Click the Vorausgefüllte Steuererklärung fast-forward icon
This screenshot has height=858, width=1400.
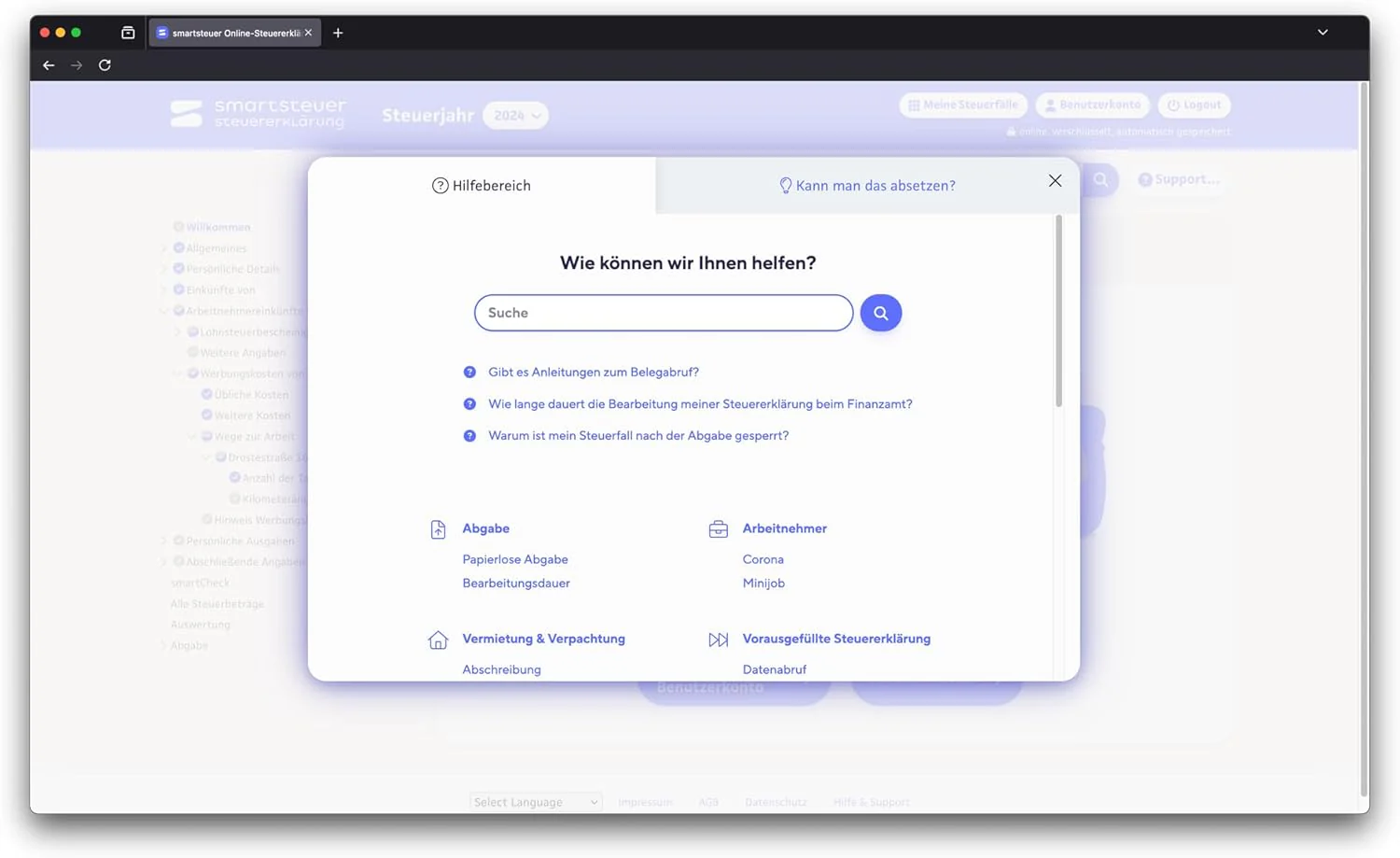point(718,640)
